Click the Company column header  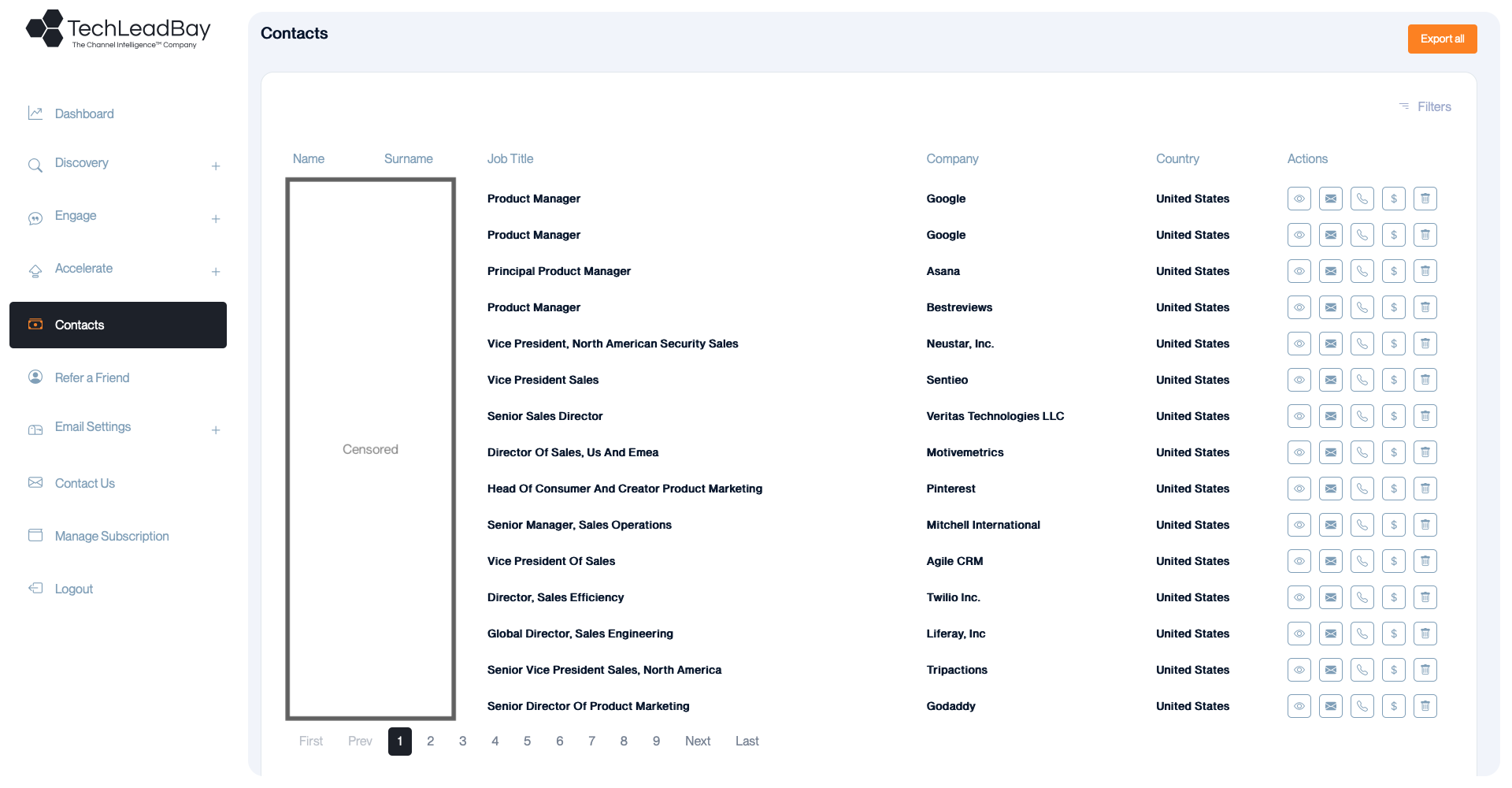(x=953, y=158)
